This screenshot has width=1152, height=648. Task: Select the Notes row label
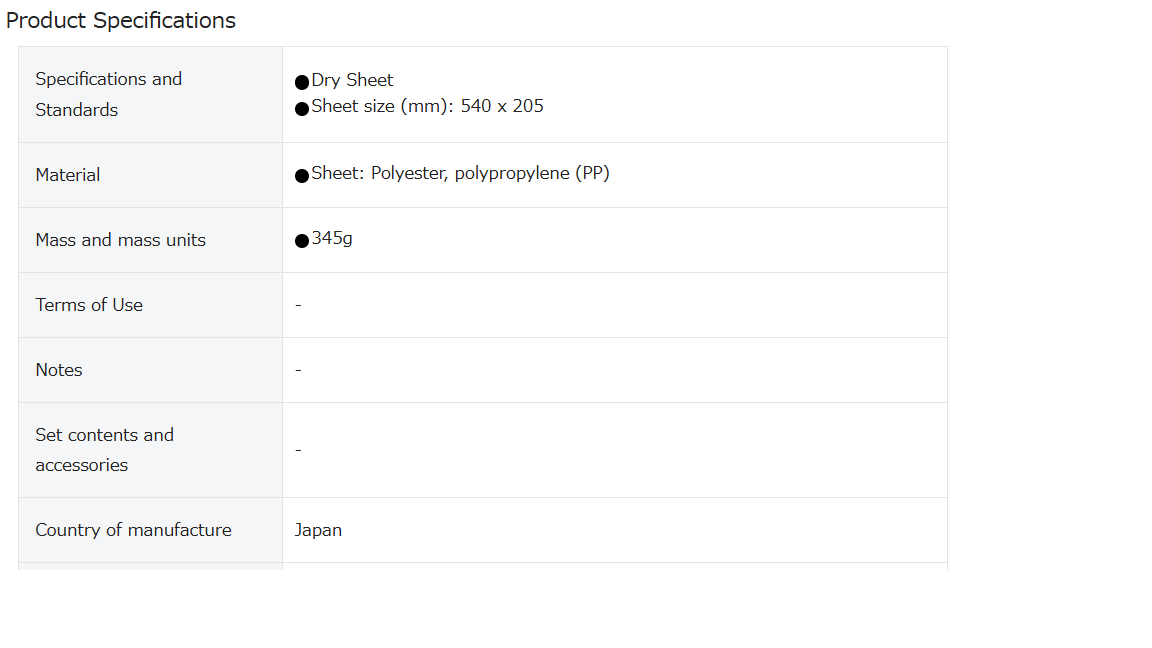[x=59, y=370]
